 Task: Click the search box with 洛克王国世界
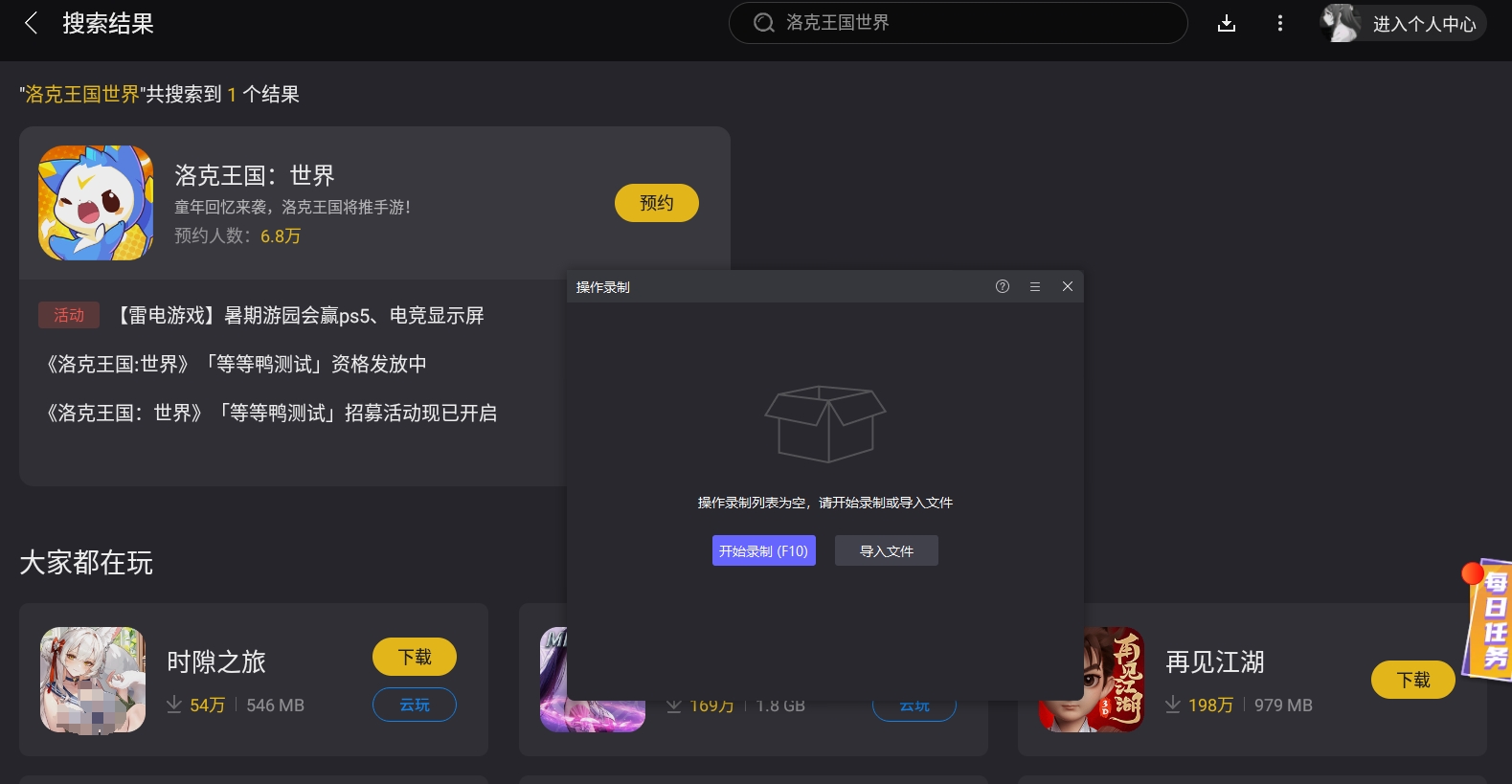[958, 23]
